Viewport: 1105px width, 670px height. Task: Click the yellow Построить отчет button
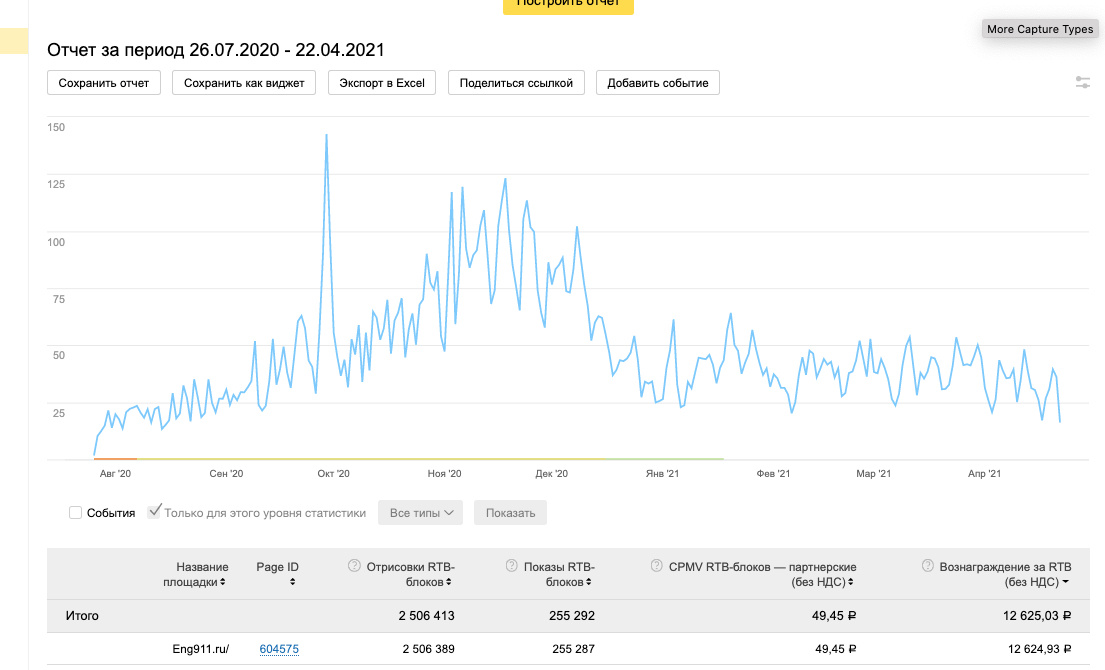coord(568,6)
